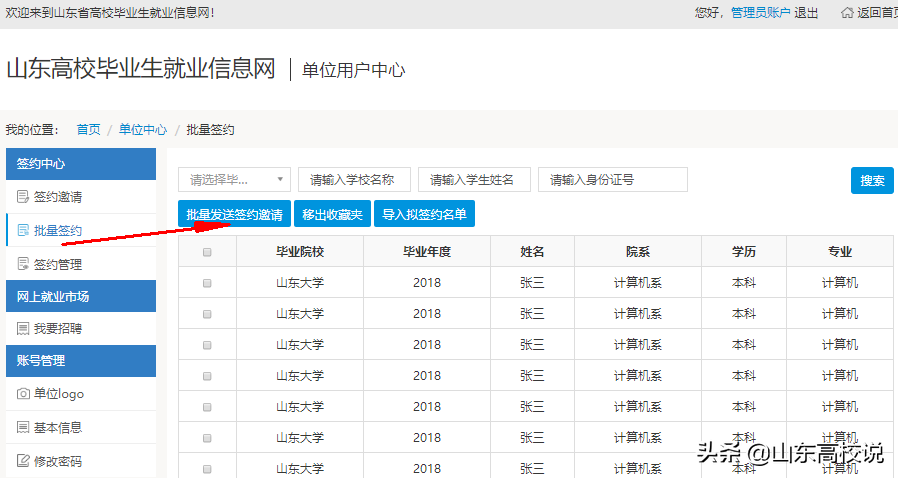Click 批量签约 breadcrumb text
The height and width of the screenshot is (478, 898).
point(210,129)
